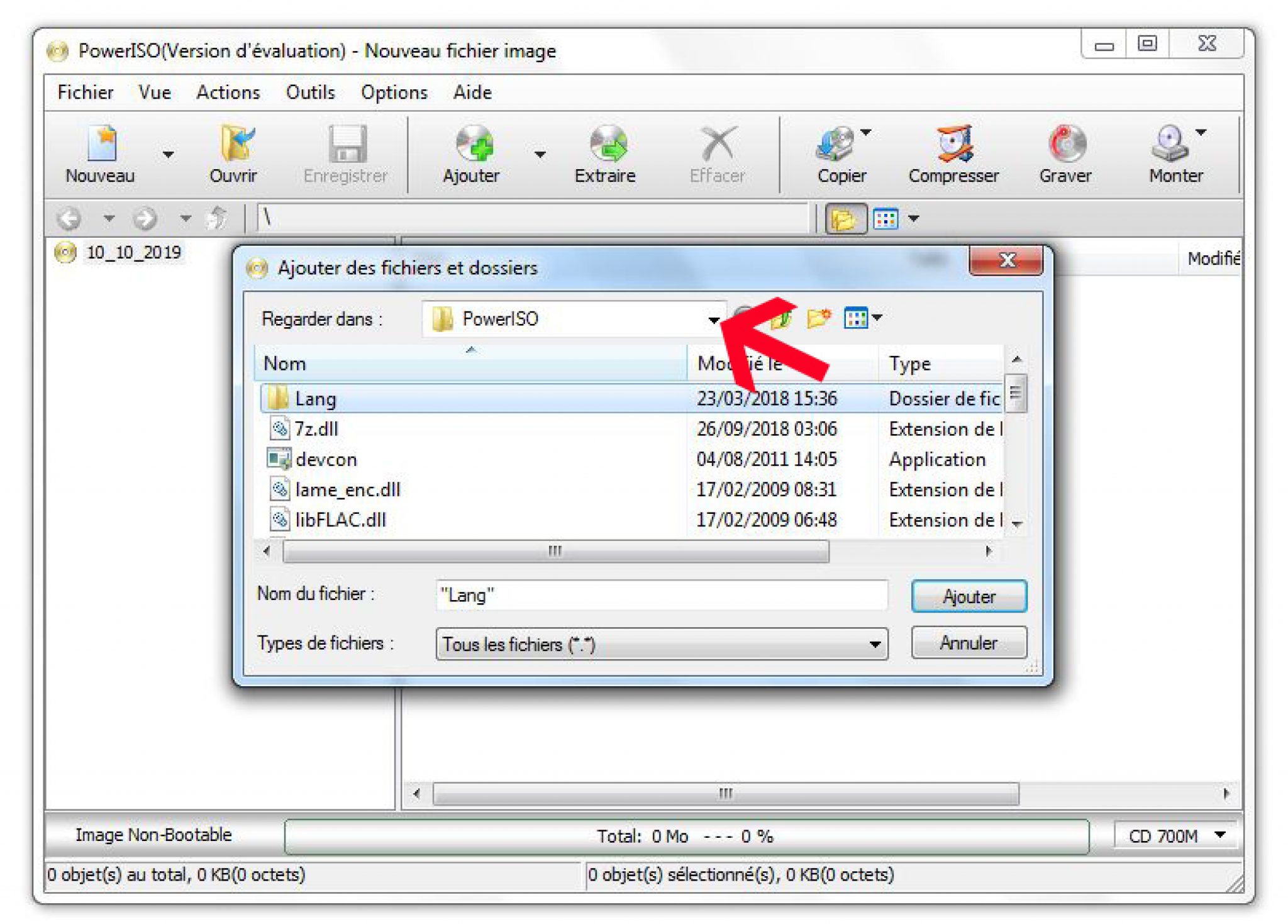Click the Lang folder icon
The image size is (1288, 924).
[277, 398]
